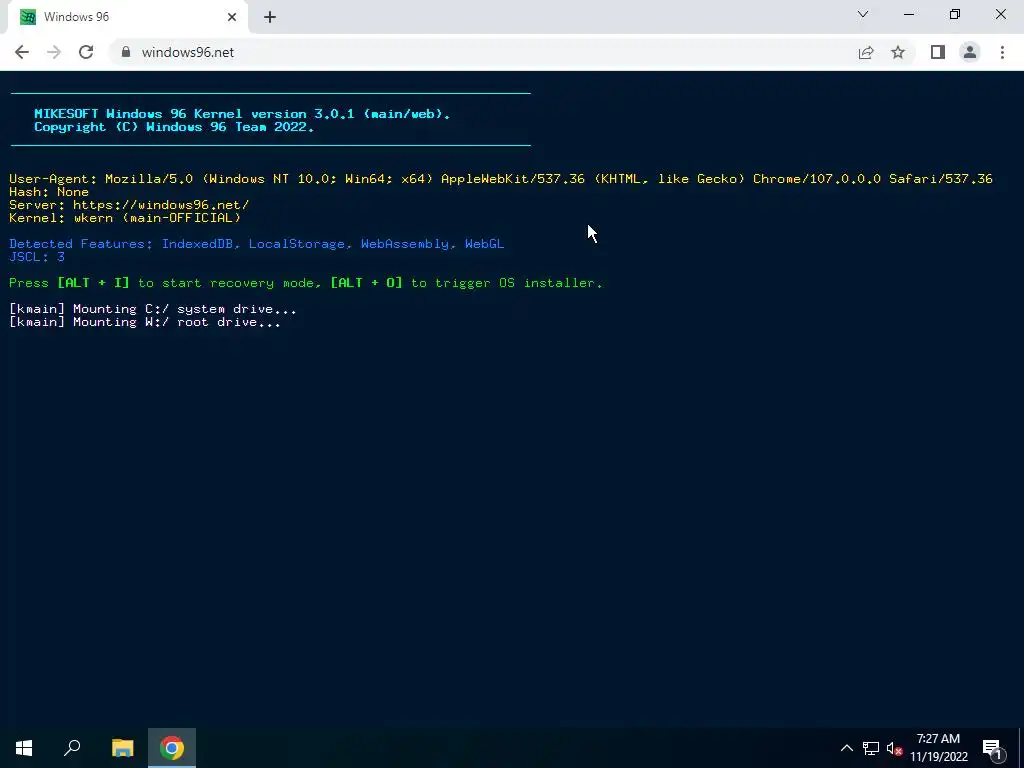Click the "JSCL: 3" line
The width and height of the screenshot is (1024, 768).
(37, 257)
